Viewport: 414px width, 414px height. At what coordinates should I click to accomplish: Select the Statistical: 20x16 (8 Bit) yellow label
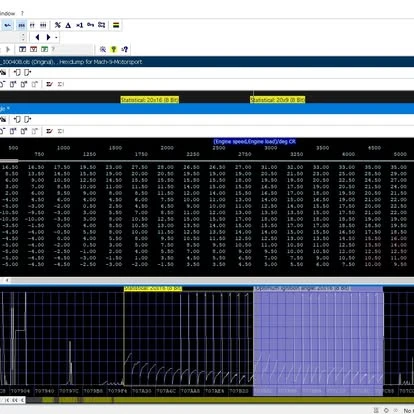150,100
